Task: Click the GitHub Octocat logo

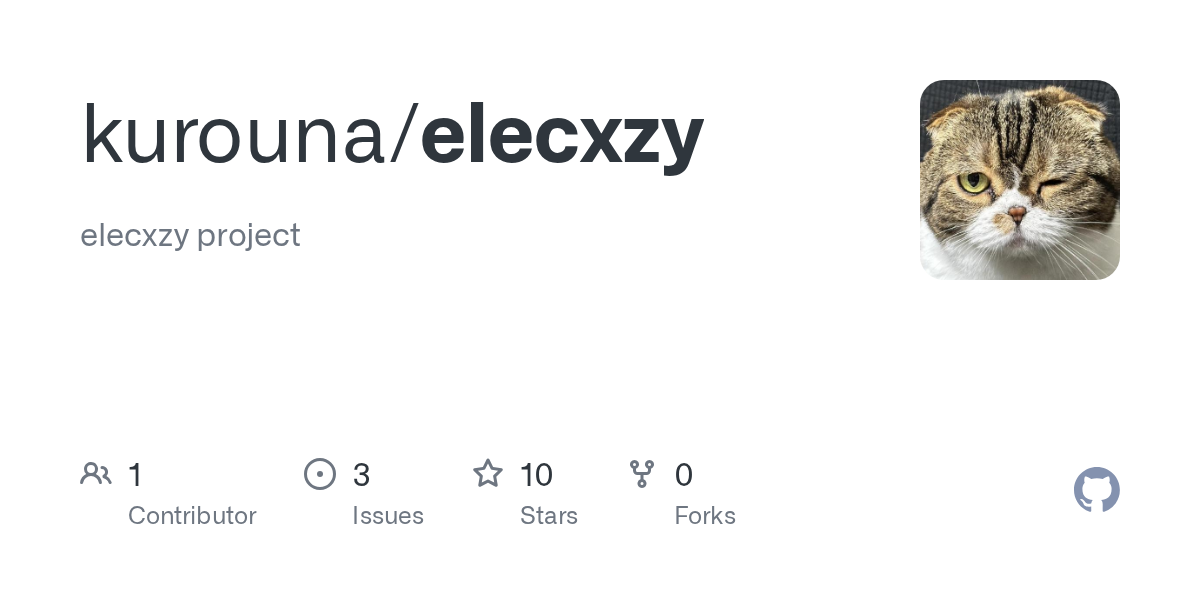Action: tap(1096, 490)
